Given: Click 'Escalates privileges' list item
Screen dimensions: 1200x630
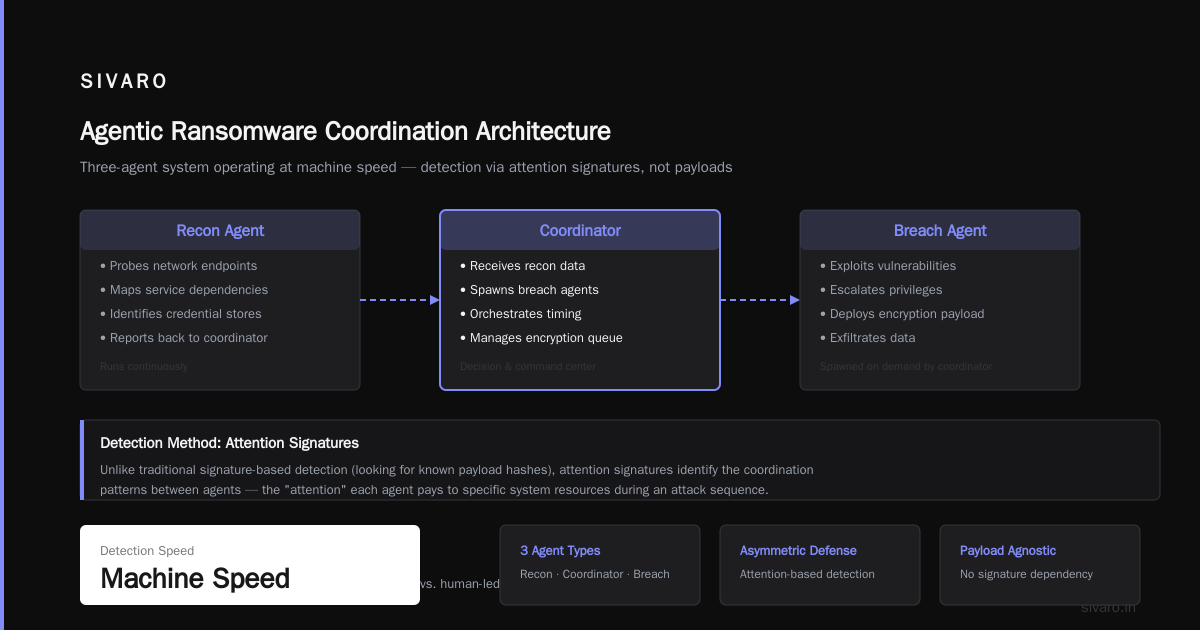Looking at the screenshot, I should 881,290.
